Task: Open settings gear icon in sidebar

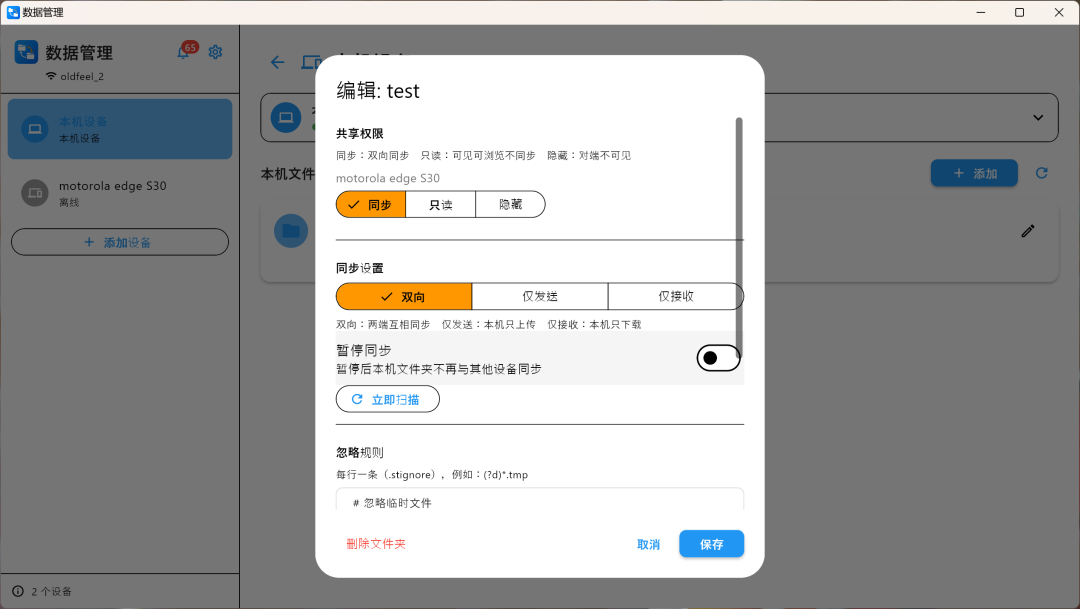Action: (x=216, y=52)
